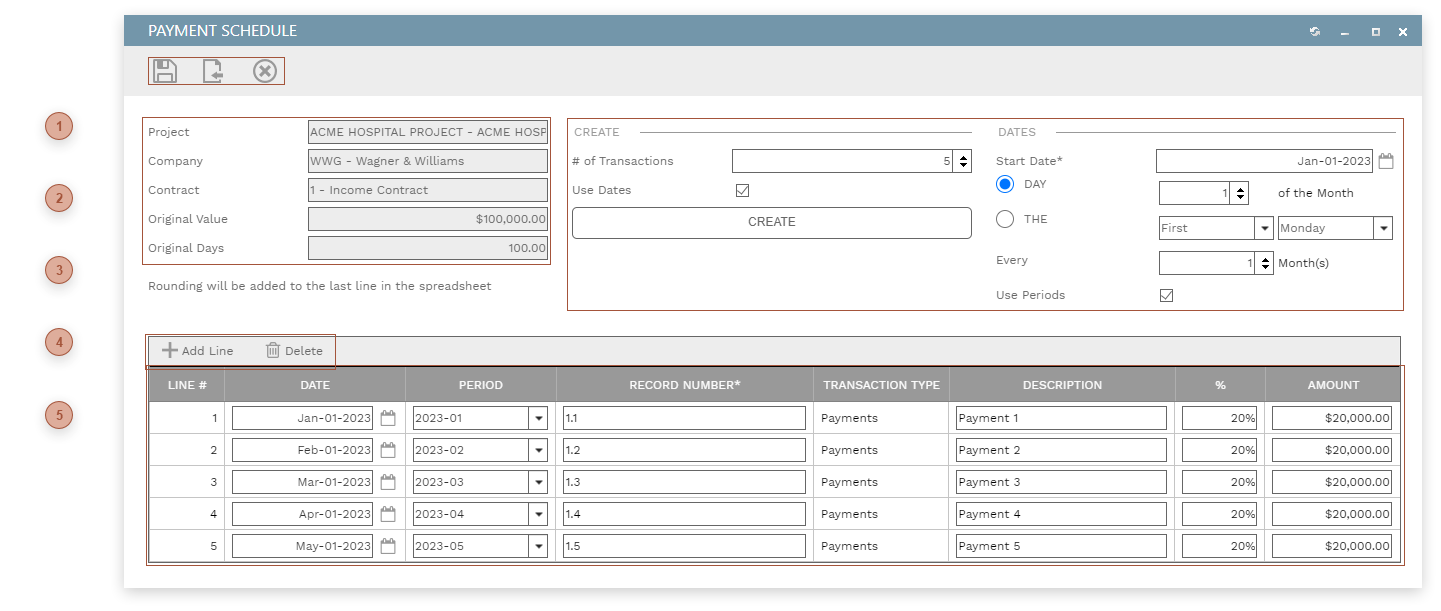
Task: Select the THE radio button
Action: 1005,218
